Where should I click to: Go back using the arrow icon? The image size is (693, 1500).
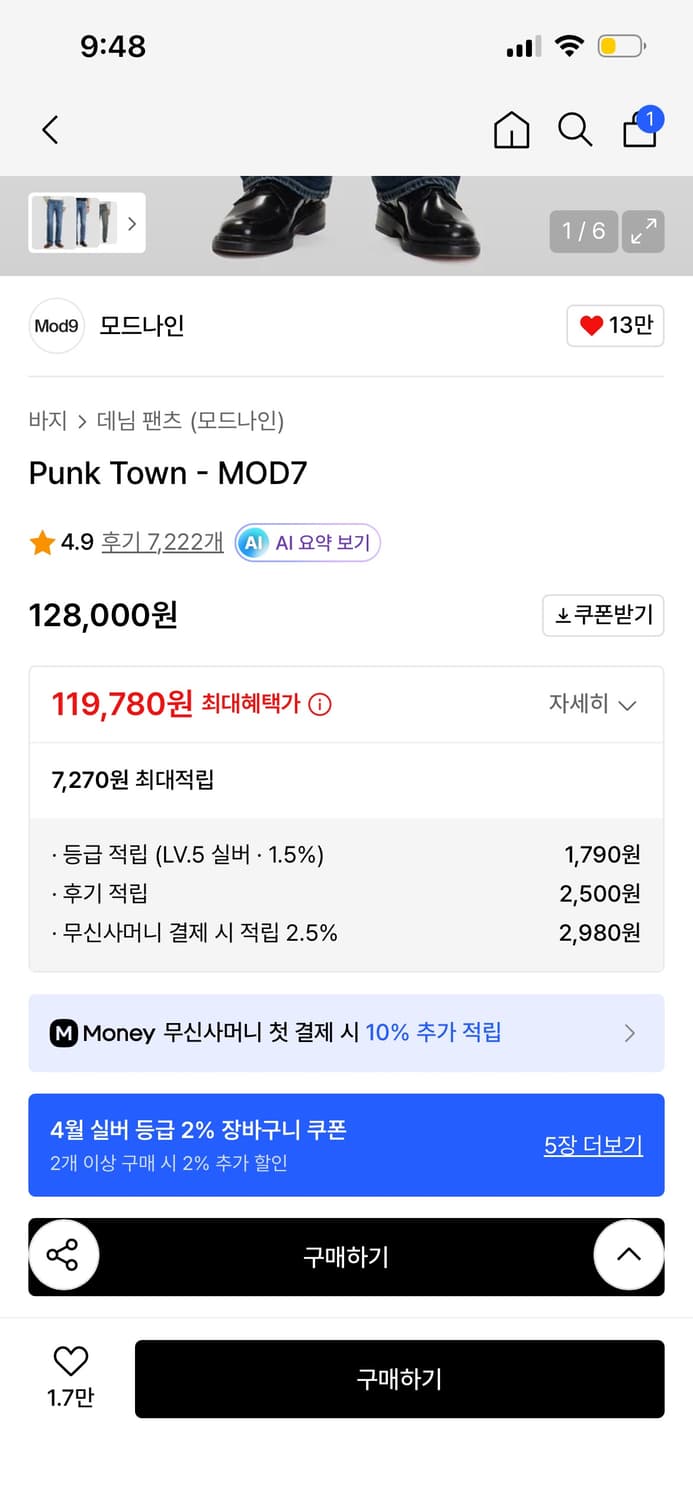50,130
